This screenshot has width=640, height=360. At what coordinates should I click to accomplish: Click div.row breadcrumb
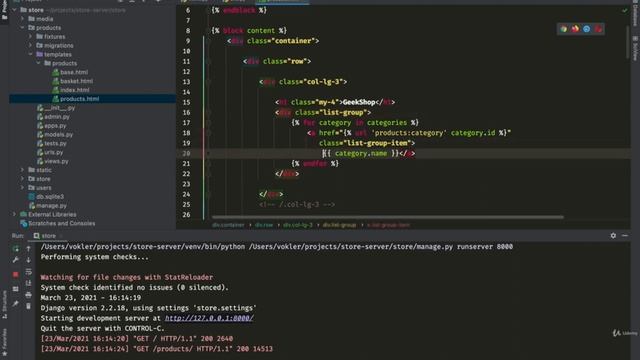(x=264, y=225)
